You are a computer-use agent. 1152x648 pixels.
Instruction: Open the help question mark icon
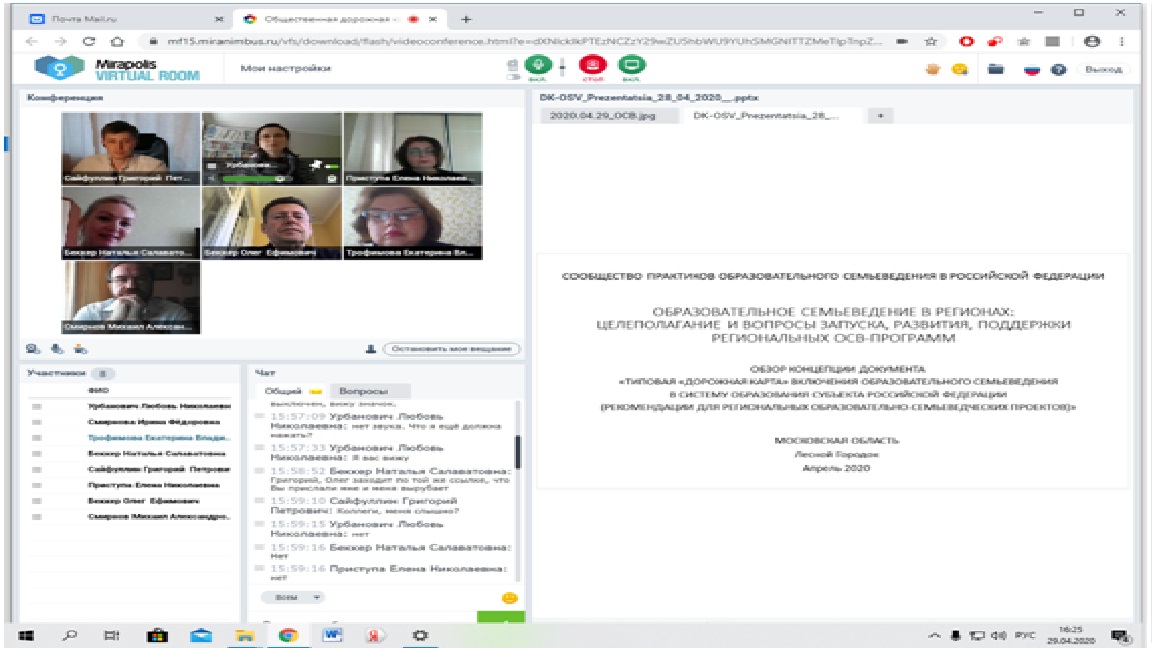tap(1058, 69)
